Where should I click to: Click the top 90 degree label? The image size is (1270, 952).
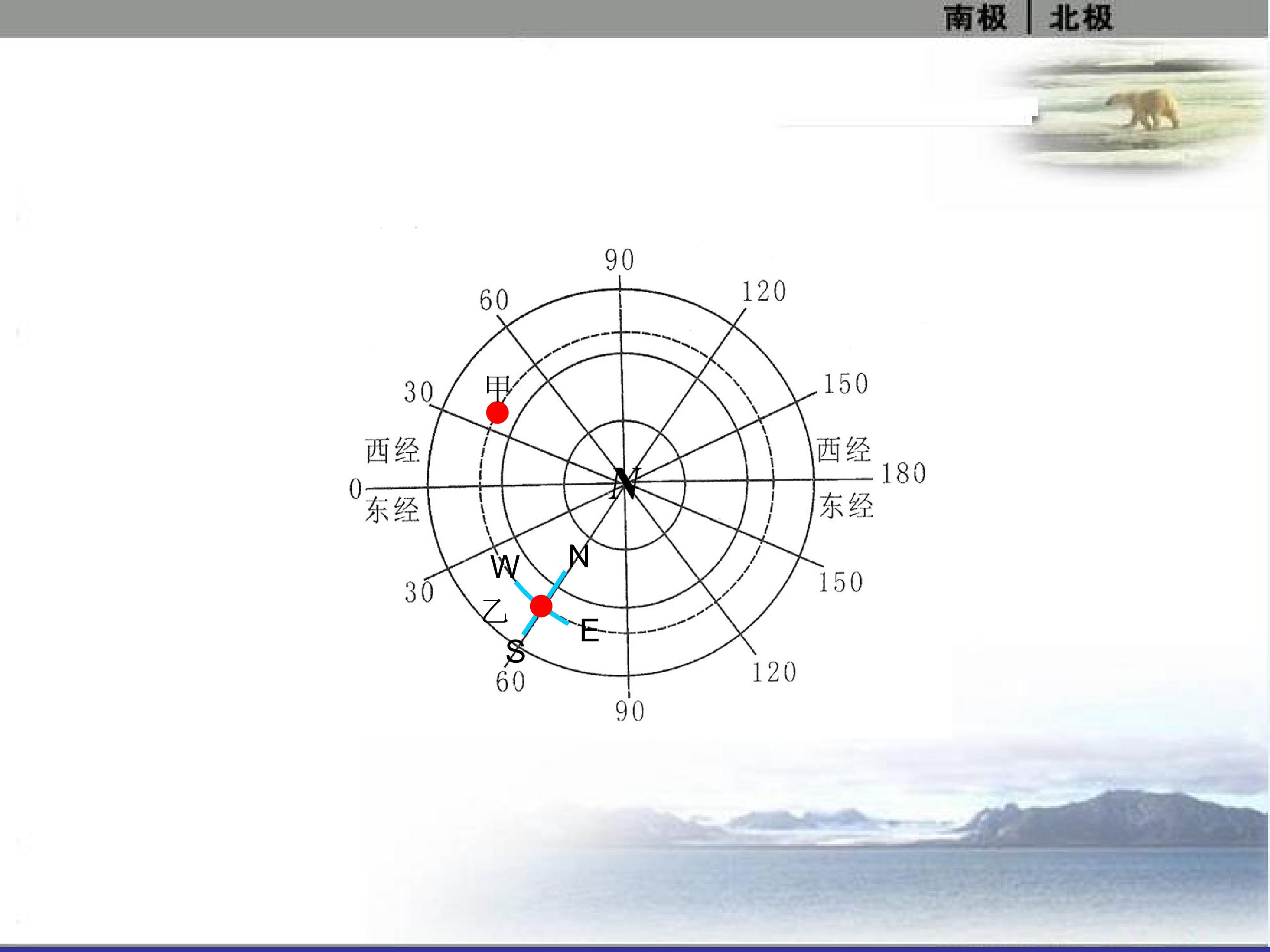(620, 260)
